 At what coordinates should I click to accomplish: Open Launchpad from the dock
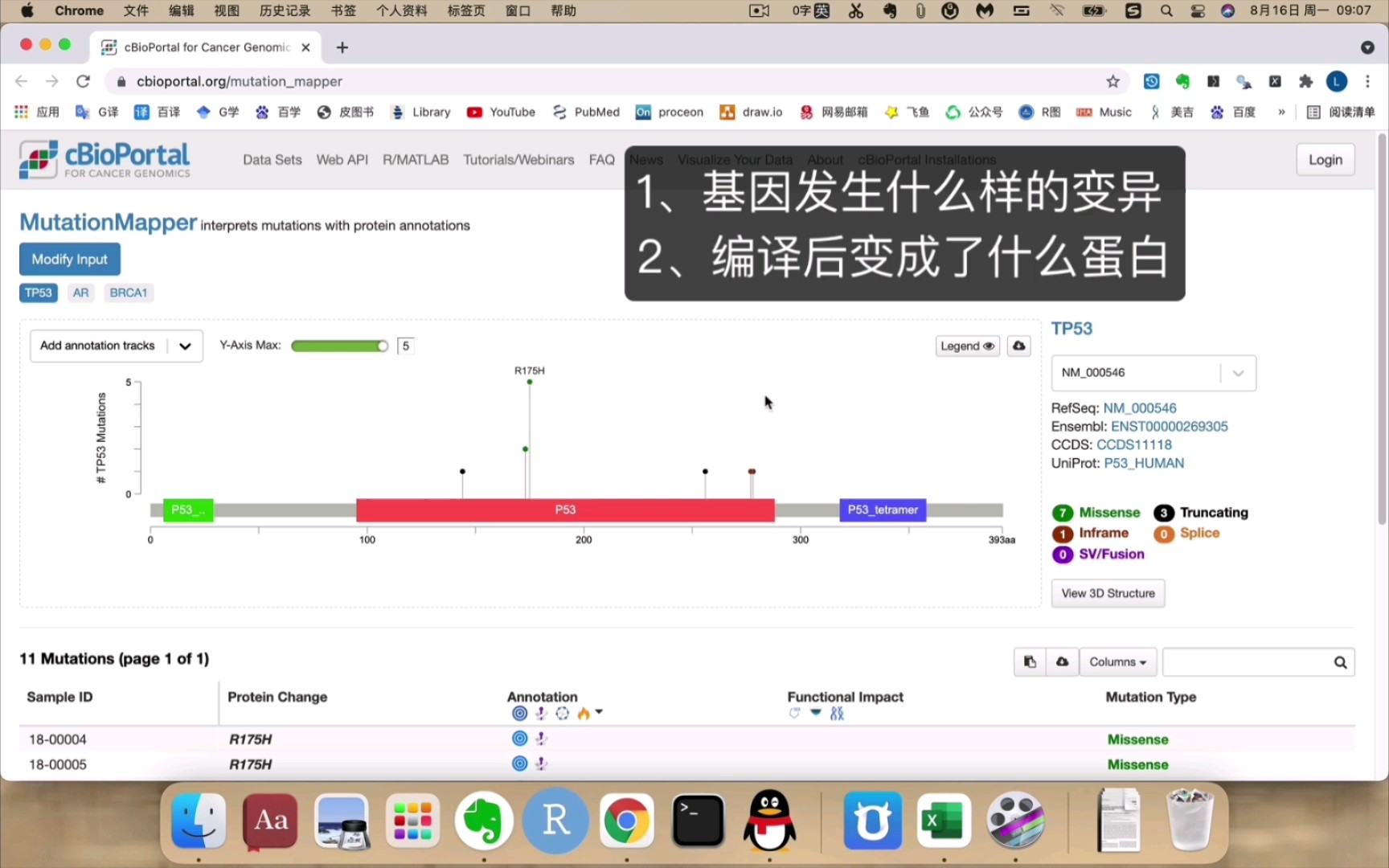[x=412, y=821]
